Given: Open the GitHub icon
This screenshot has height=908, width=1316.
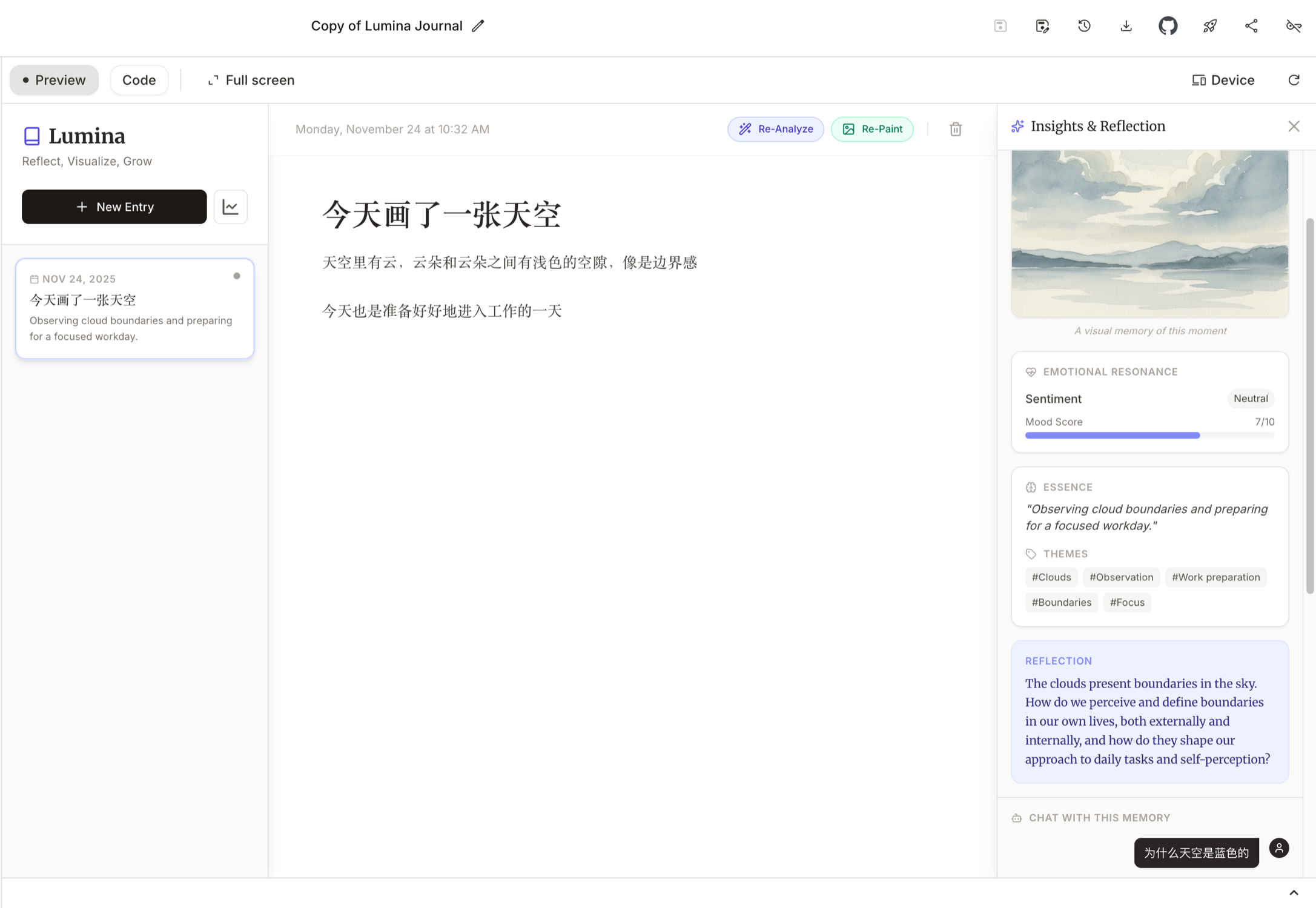Looking at the screenshot, I should (1168, 26).
